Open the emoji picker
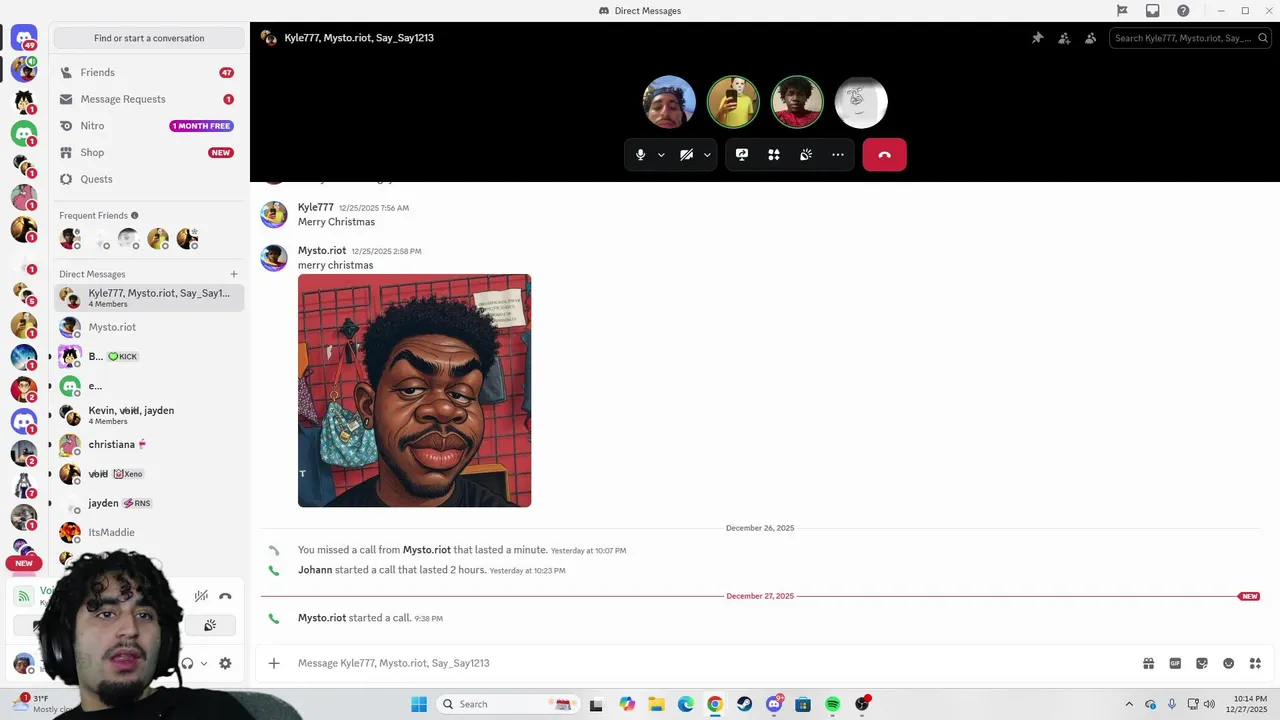1280x720 pixels. tap(1228, 663)
